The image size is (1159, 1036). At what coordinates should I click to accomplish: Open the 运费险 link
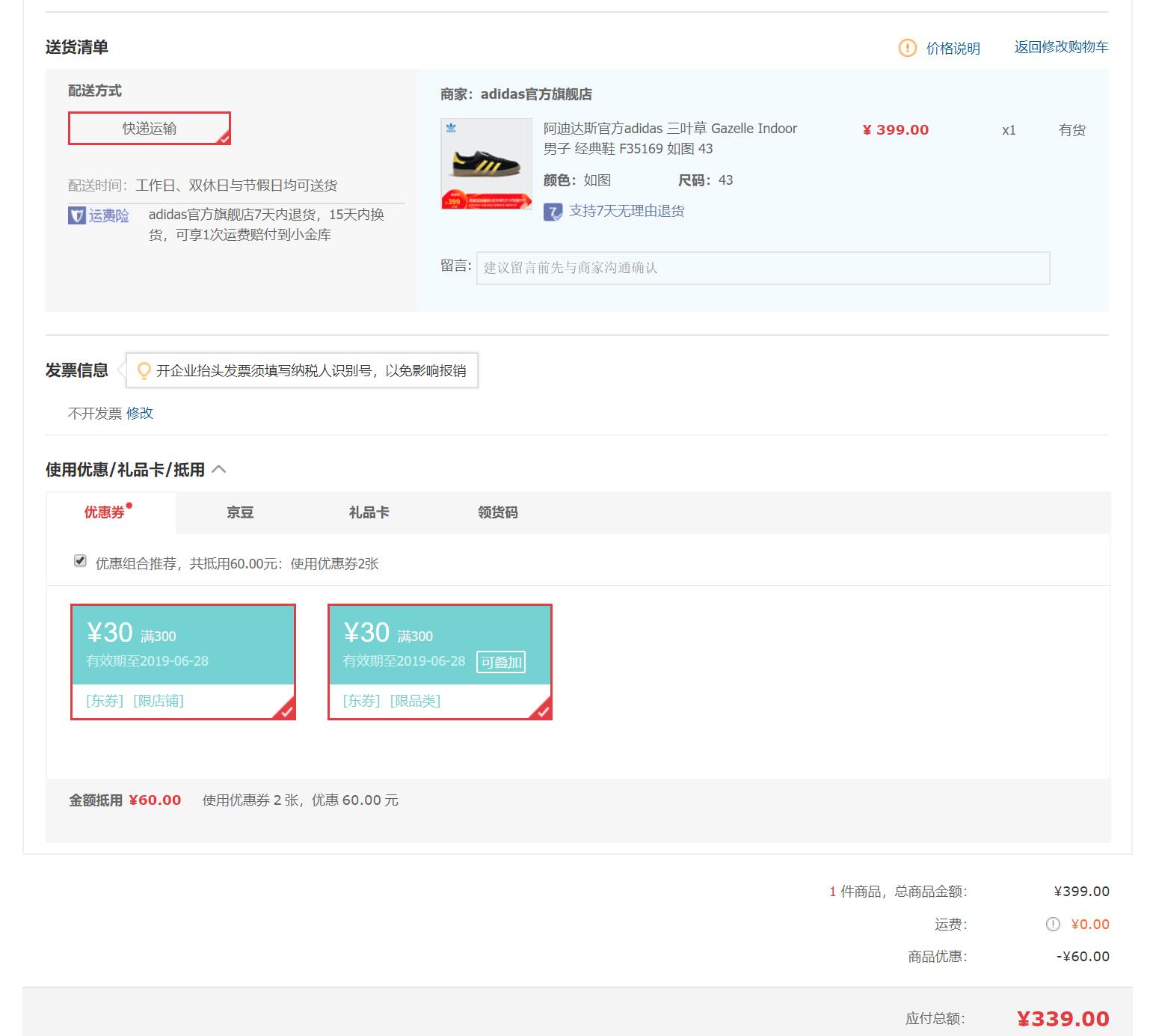(x=109, y=215)
